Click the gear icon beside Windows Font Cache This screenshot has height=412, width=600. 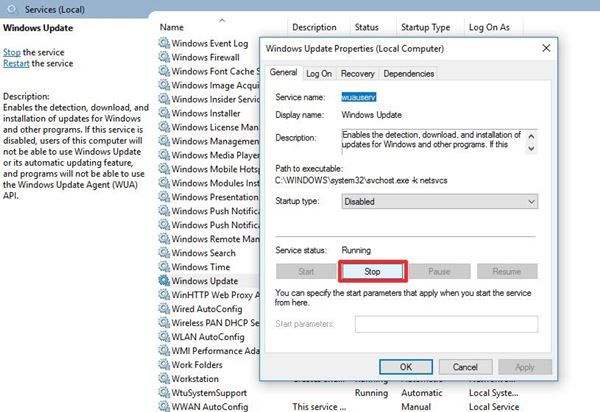coord(164,71)
